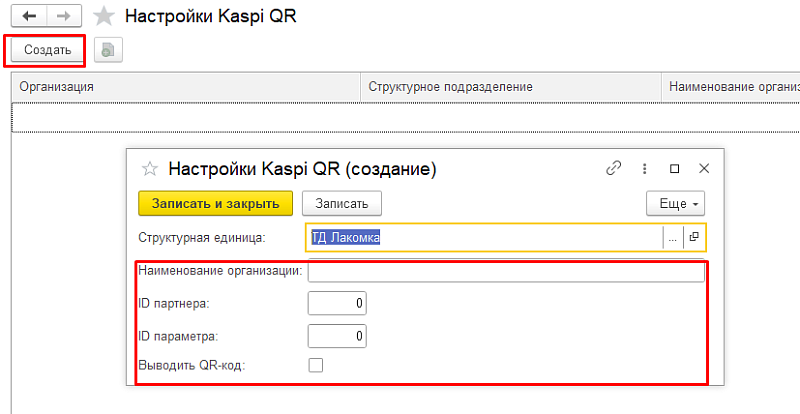800x414 pixels.
Task: Sort by Структурное подразделение column
Action: 510,87
